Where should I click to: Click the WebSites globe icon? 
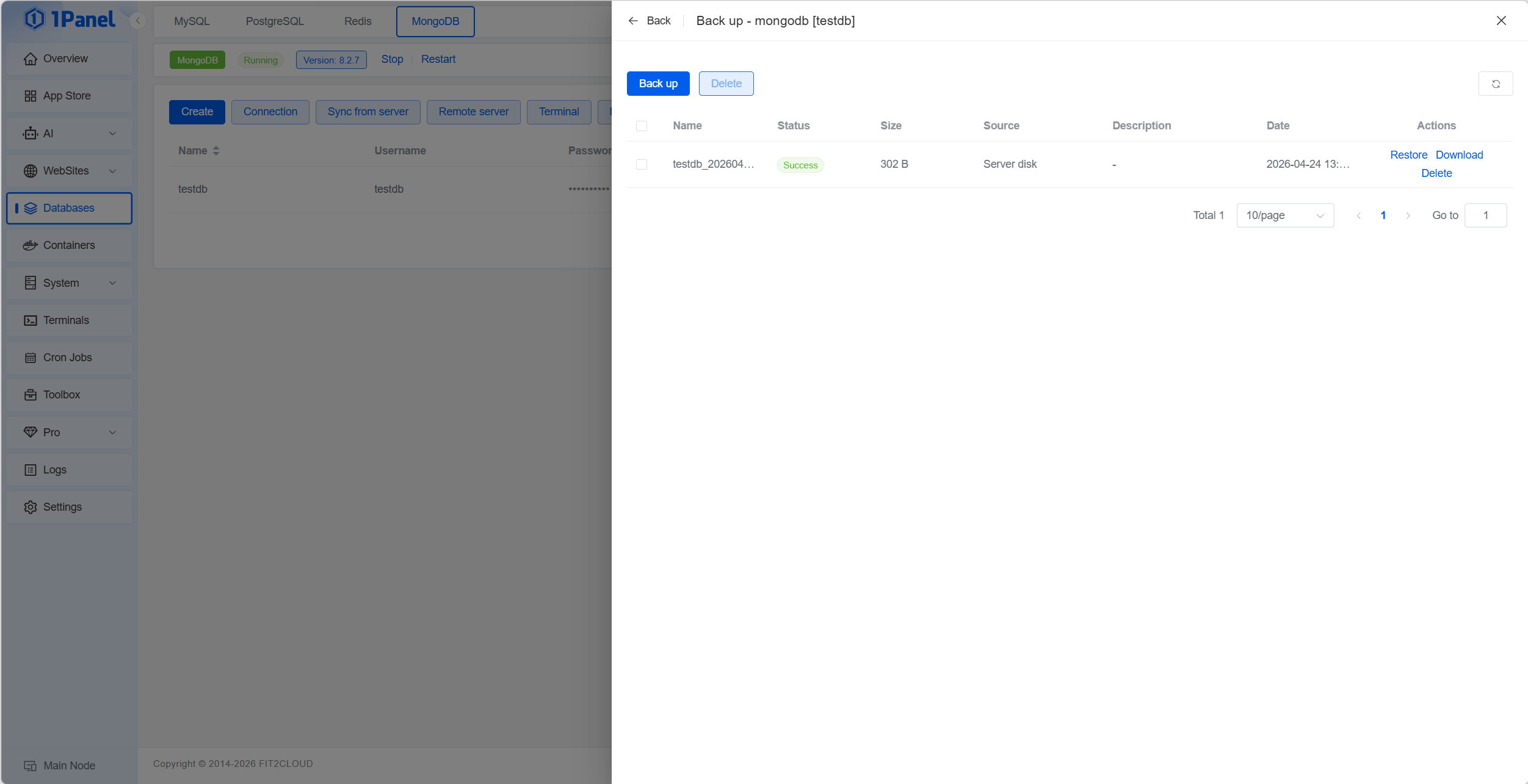click(31, 171)
